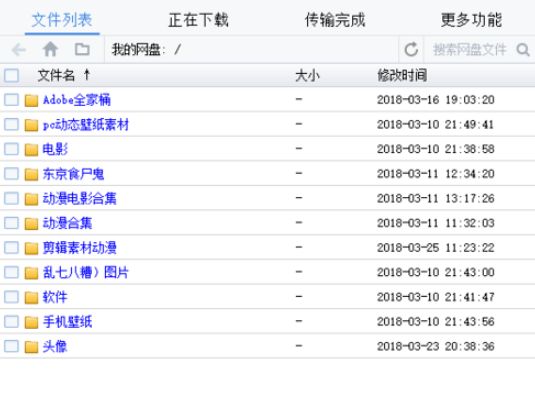The image size is (535, 399).
Task: Open the 东京食尸鬼 folder link
Action: pos(73,174)
